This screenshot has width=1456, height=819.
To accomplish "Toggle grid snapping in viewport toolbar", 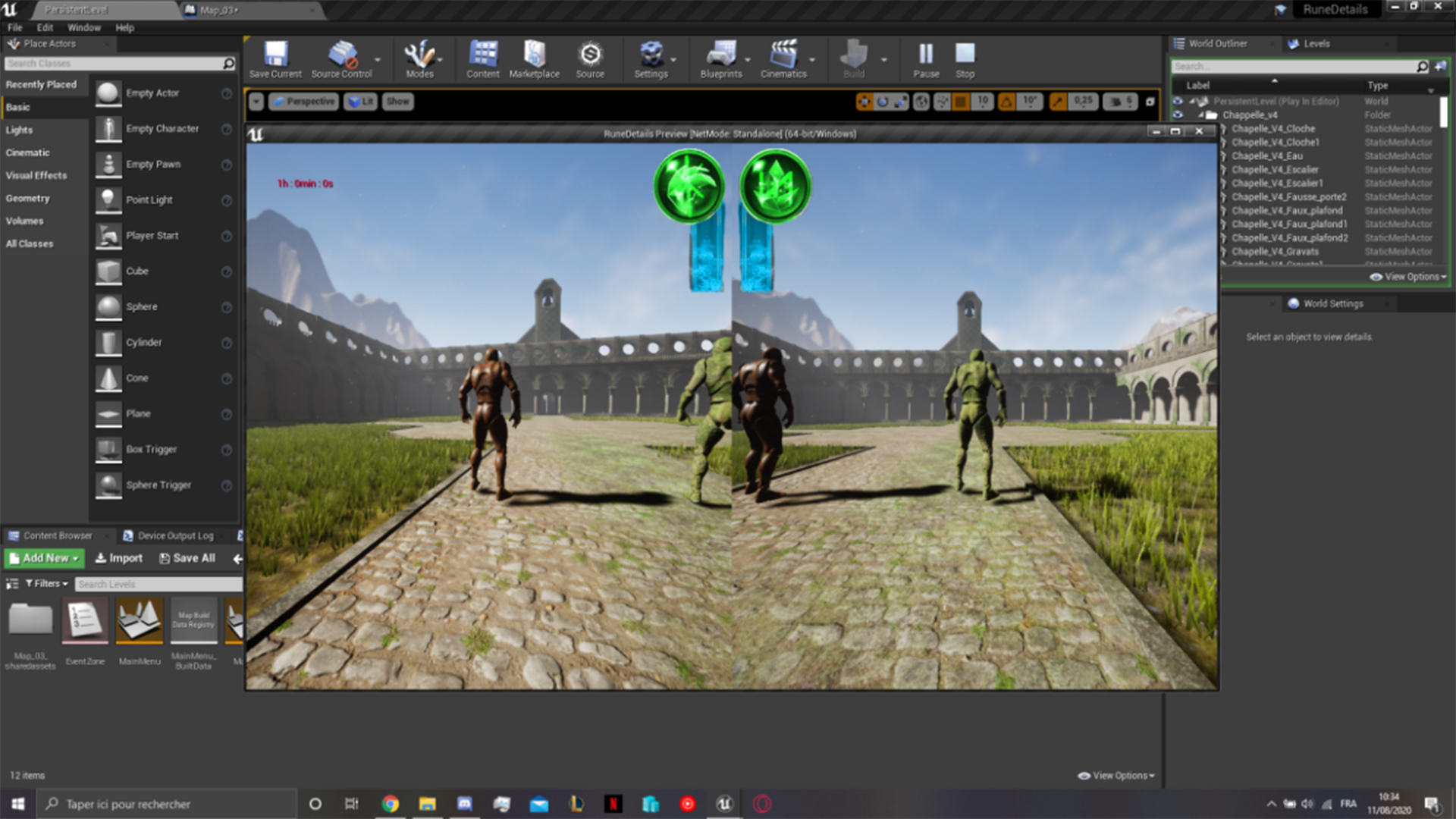I will 961,102.
